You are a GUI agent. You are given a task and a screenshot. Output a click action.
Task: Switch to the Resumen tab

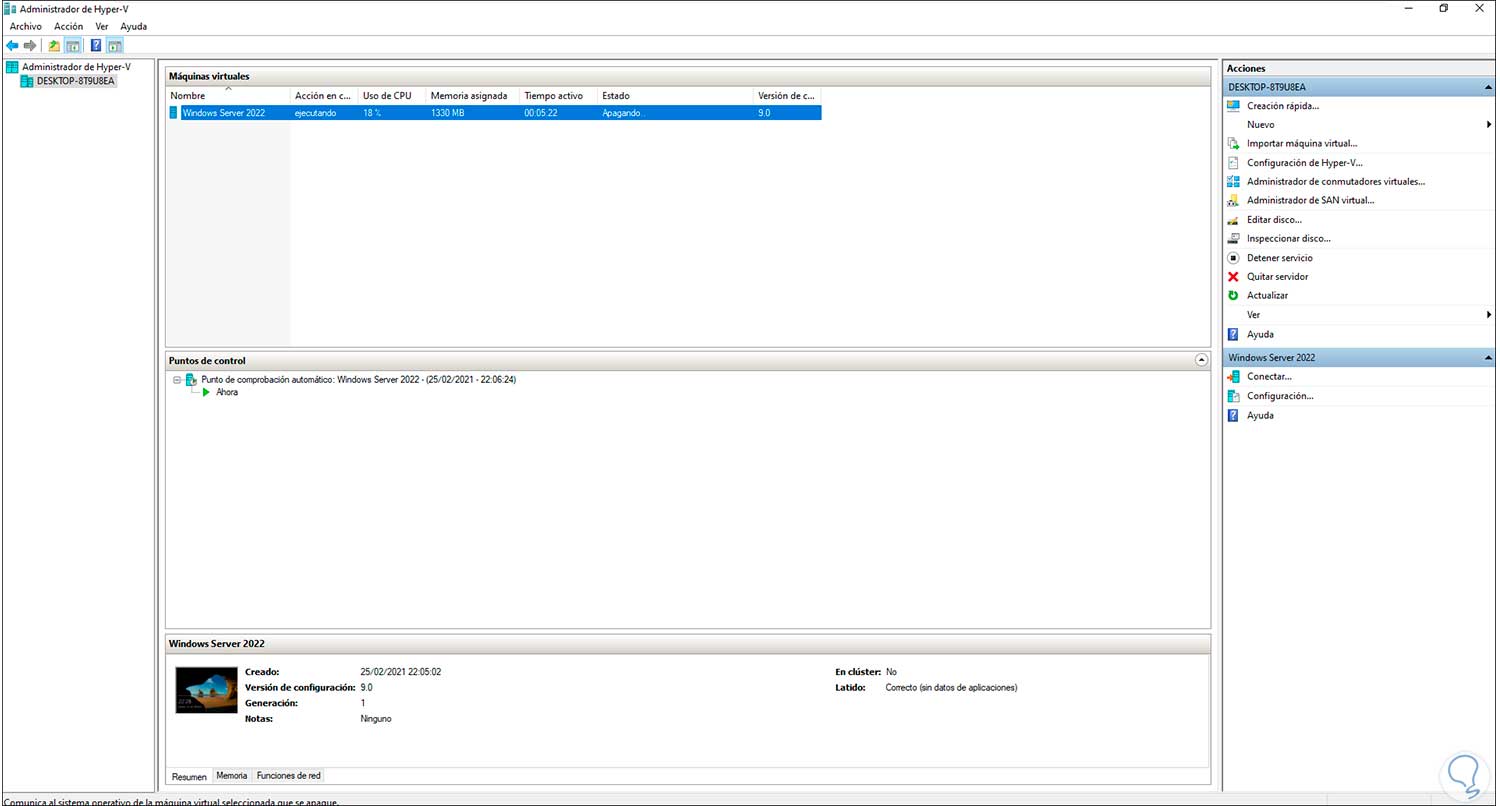[x=189, y=776]
